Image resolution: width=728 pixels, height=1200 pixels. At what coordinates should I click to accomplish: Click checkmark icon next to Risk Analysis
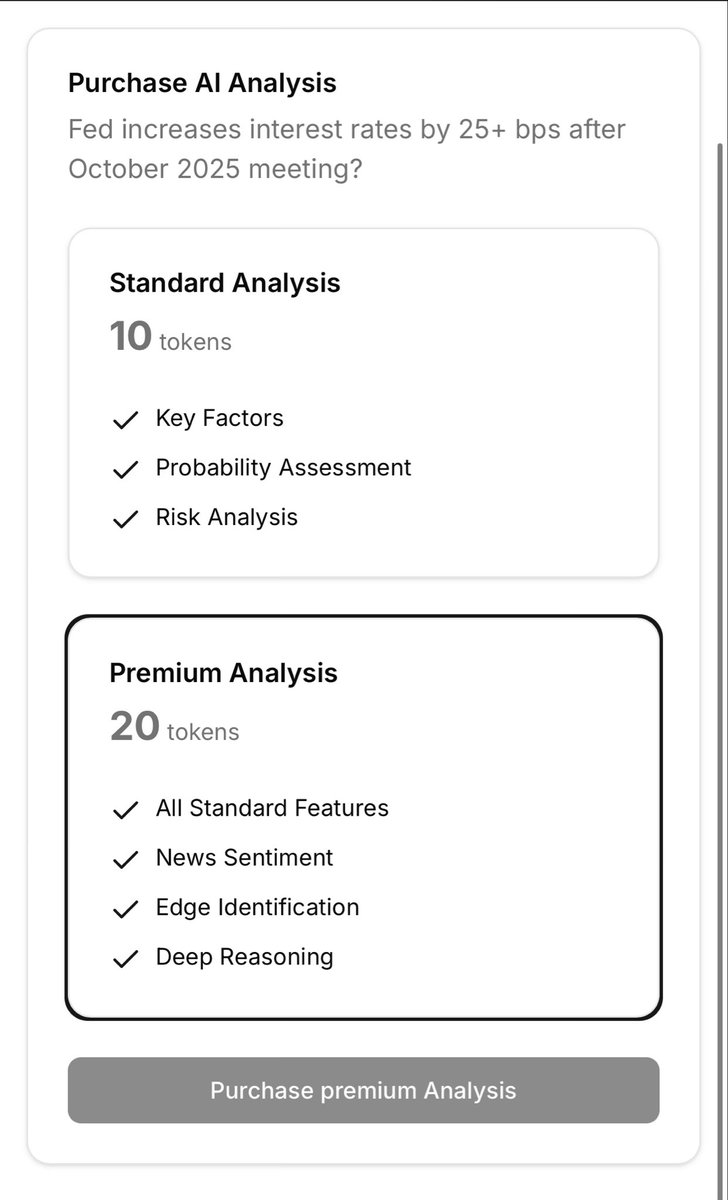[125, 519]
